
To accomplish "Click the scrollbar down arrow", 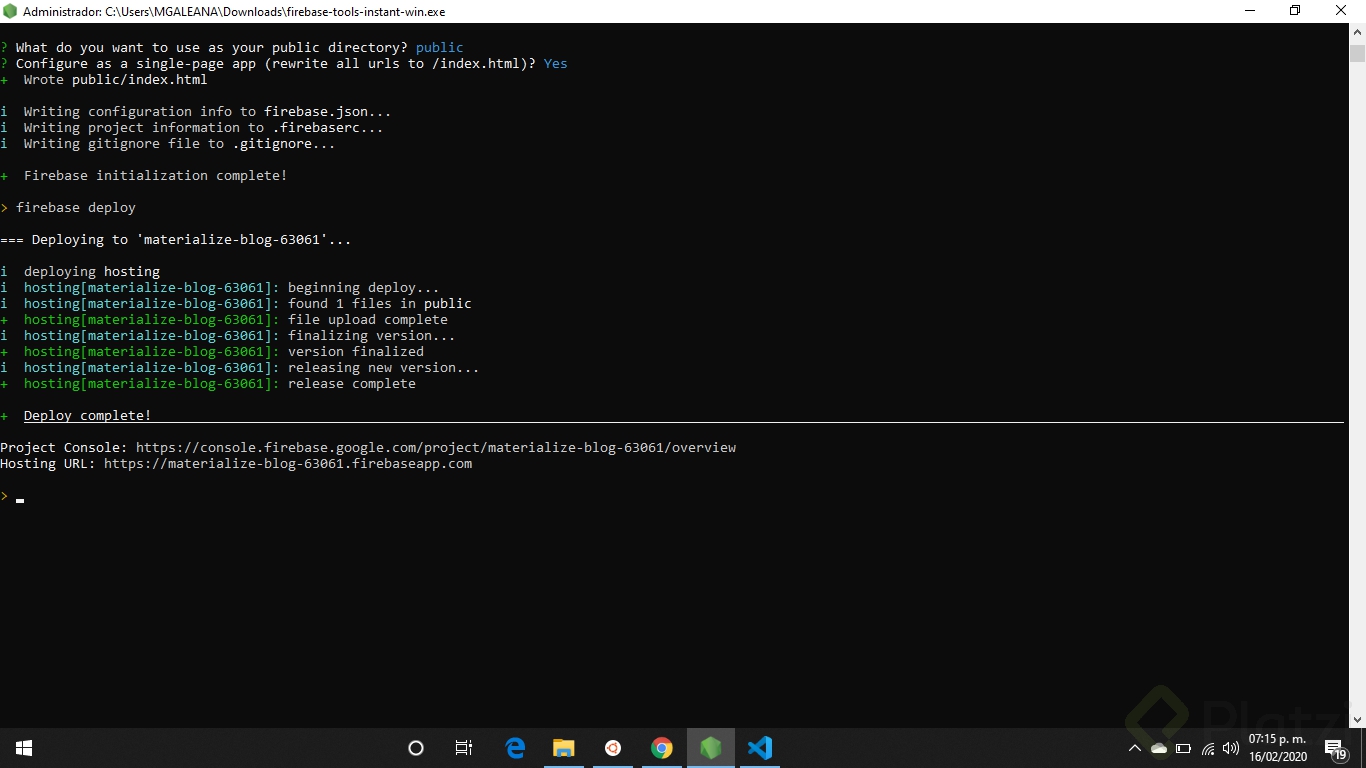I will point(1357,719).
